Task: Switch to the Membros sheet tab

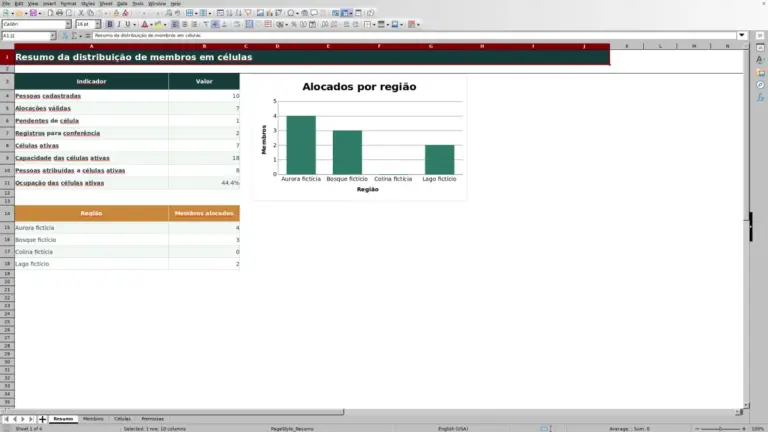Action: tap(93, 419)
